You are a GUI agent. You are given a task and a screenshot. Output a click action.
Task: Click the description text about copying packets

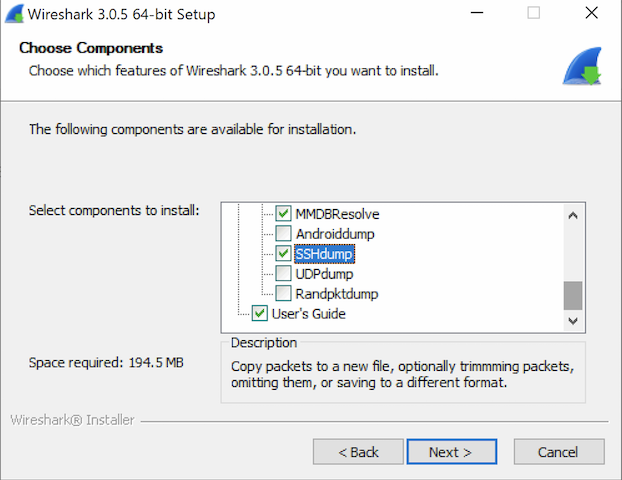tap(402, 374)
